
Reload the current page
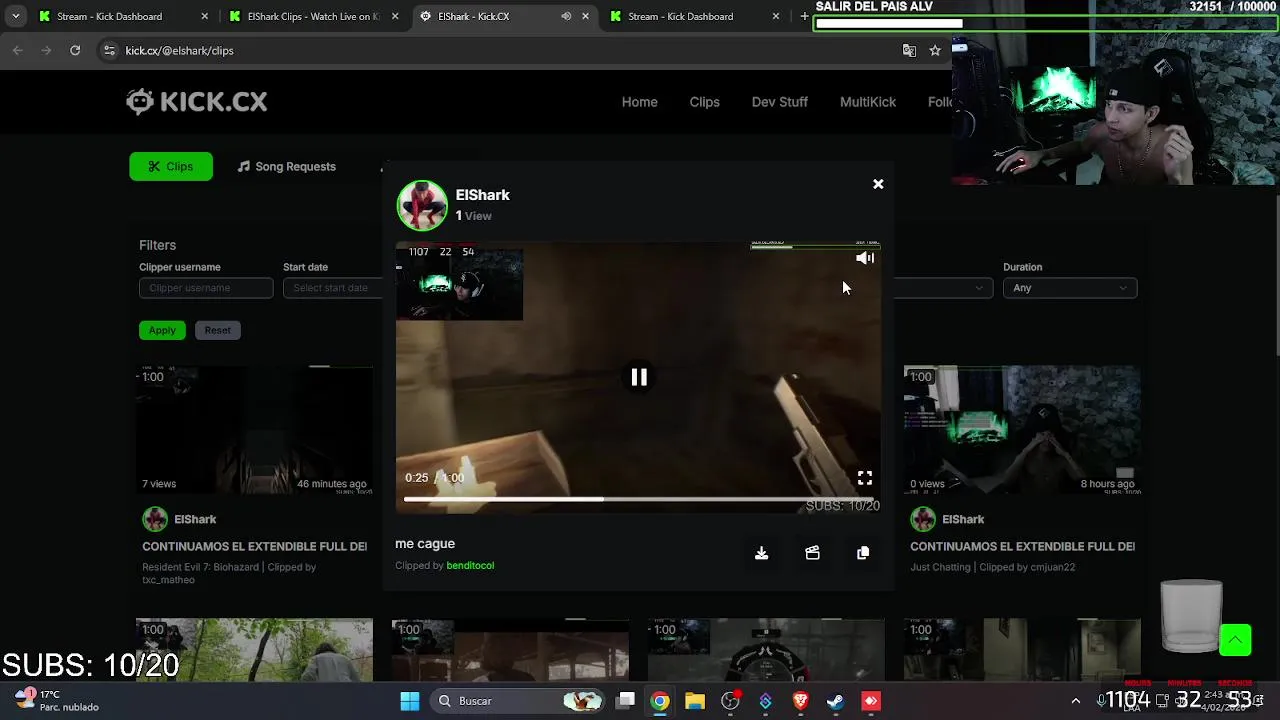point(75,50)
